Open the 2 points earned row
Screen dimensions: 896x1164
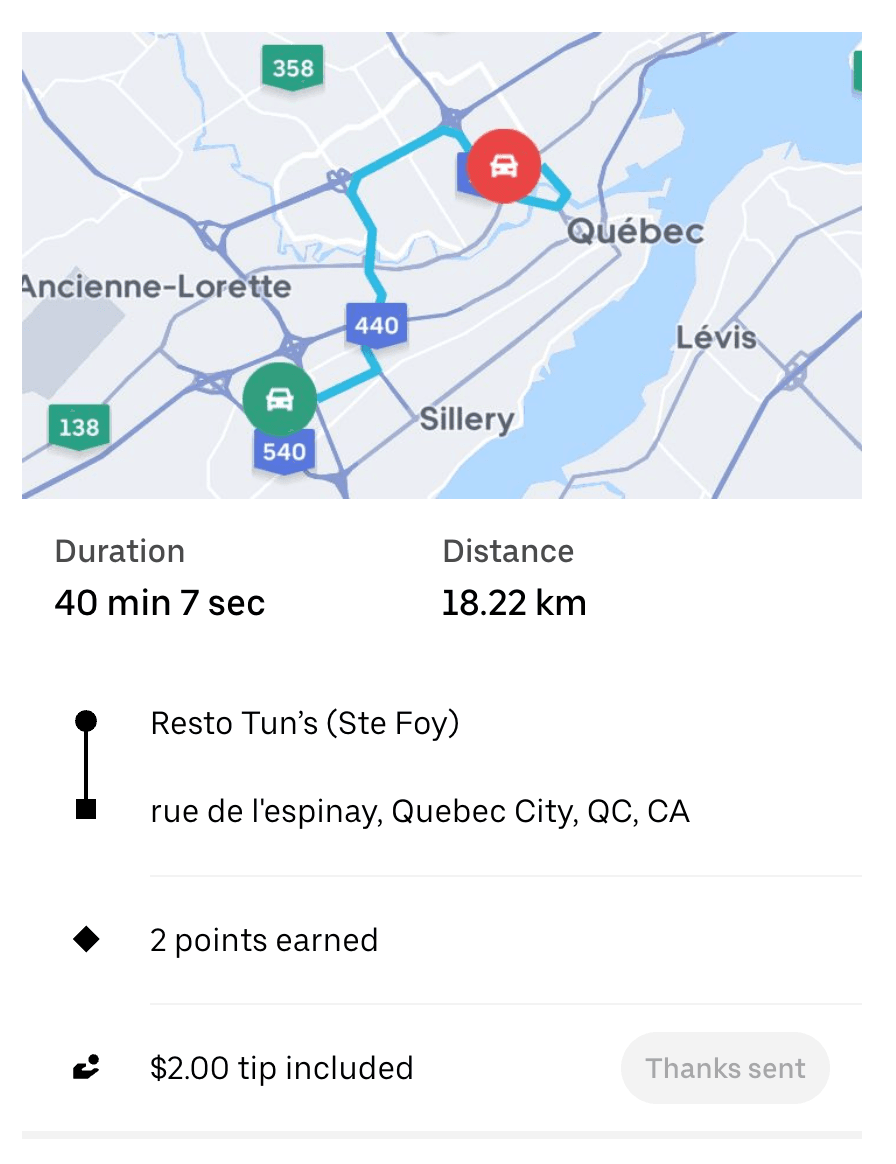click(x=264, y=941)
